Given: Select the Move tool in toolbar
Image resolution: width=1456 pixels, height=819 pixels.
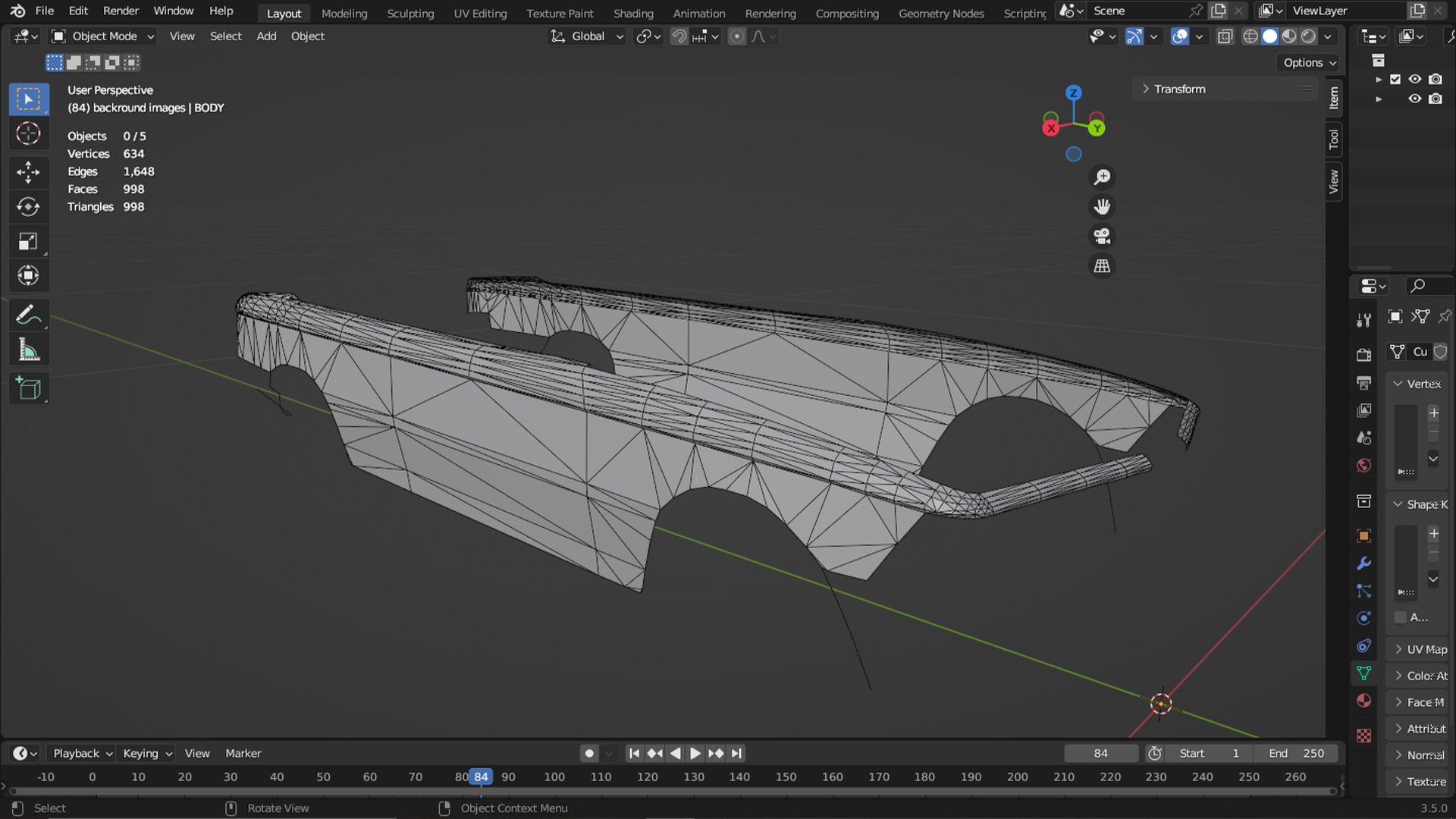Looking at the screenshot, I should 28,172.
